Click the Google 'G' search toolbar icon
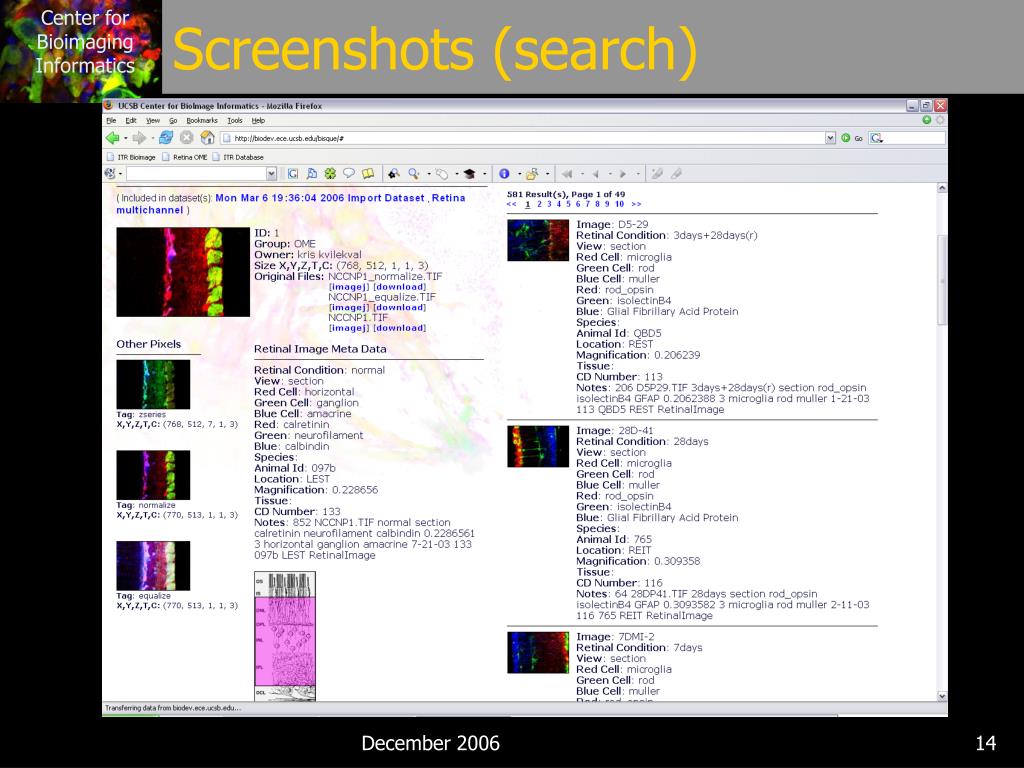 click(293, 174)
